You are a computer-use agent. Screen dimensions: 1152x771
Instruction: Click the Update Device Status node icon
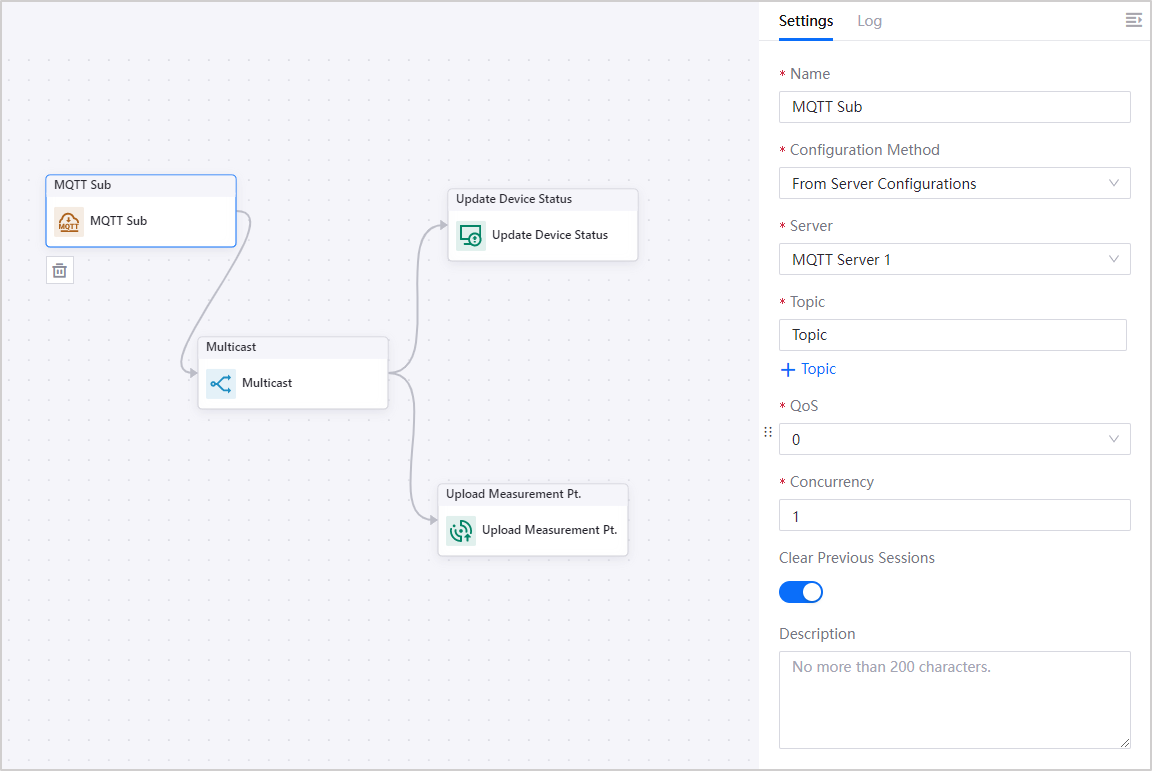(x=470, y=235)
